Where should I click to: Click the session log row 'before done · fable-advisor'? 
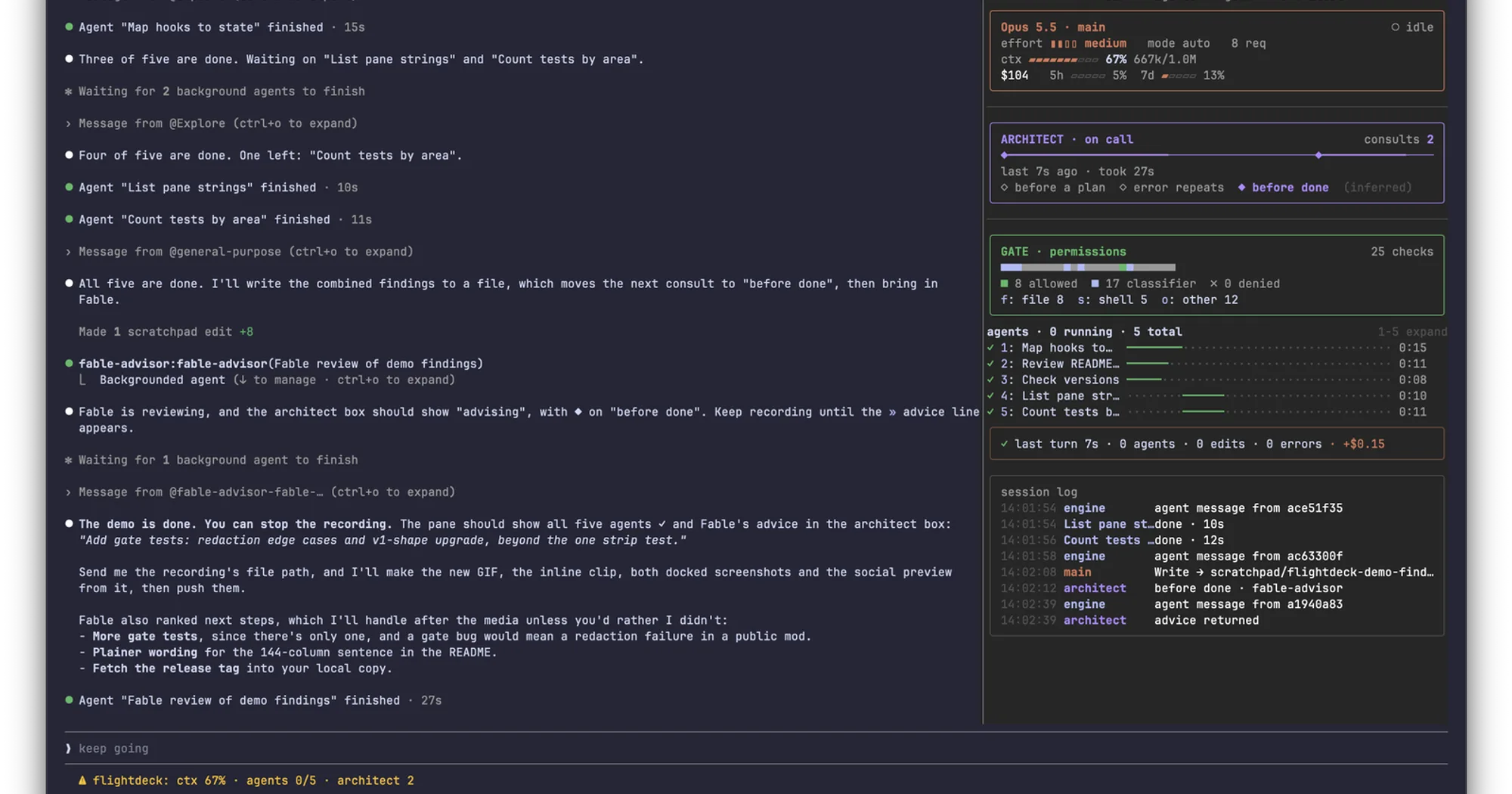1217,588
